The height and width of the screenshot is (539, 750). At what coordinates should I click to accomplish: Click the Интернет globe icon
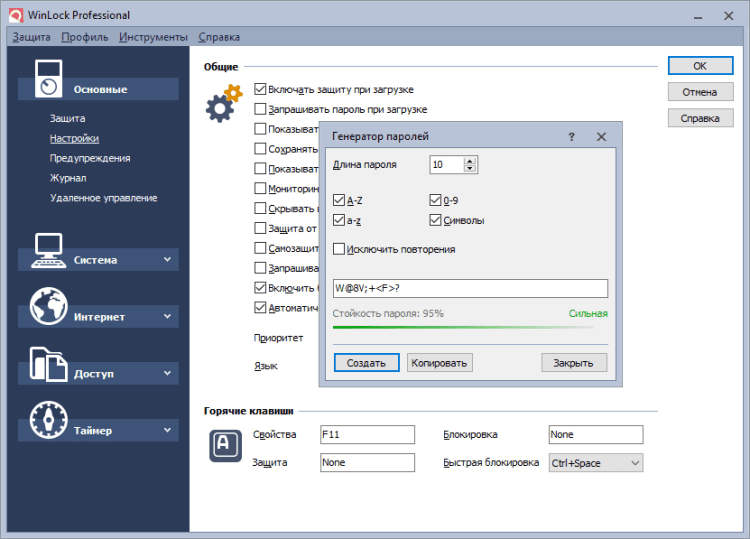(x=48, y=306)
